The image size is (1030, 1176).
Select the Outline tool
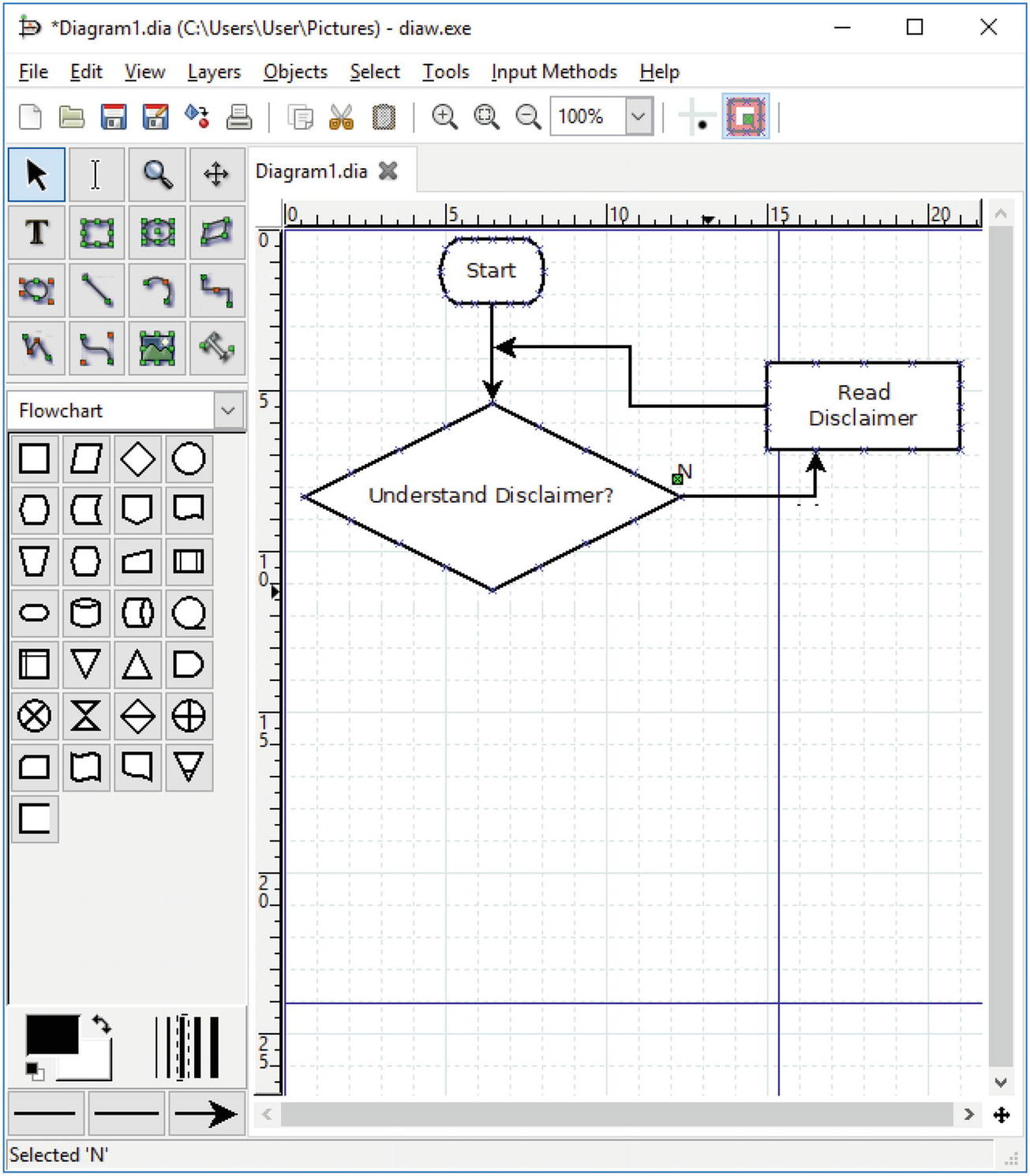pos(217,348)
